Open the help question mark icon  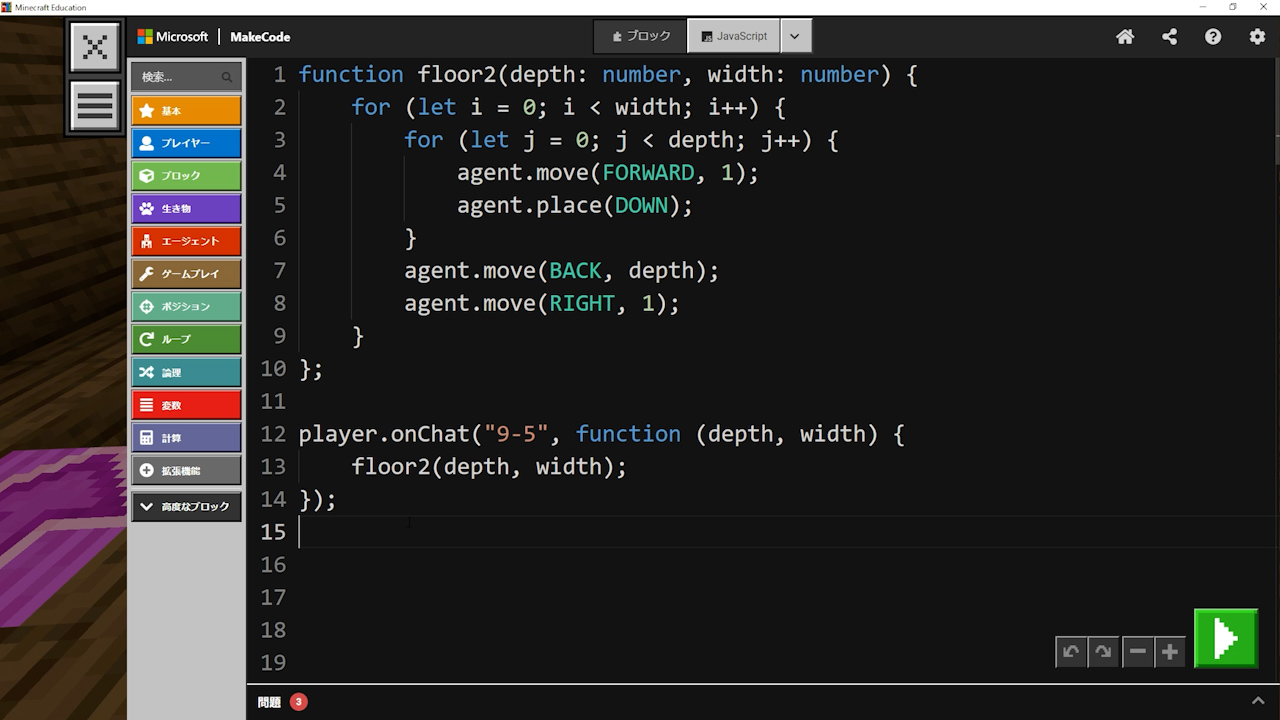pos(1213,37)
